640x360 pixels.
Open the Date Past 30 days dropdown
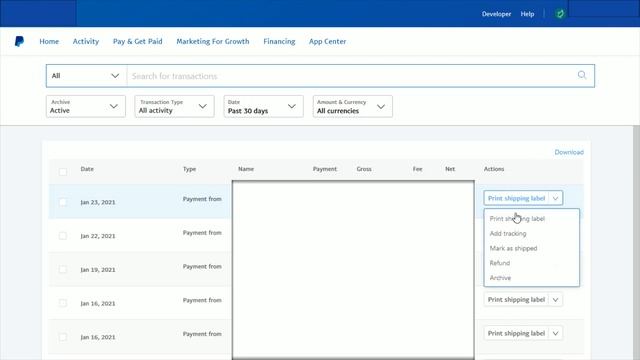pyautogui.click(x=263, y=106)
